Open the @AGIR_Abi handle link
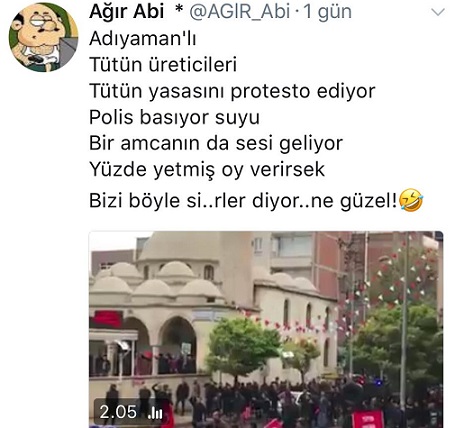The height and width of the screenshot is (428, 464). click(240, 12)
